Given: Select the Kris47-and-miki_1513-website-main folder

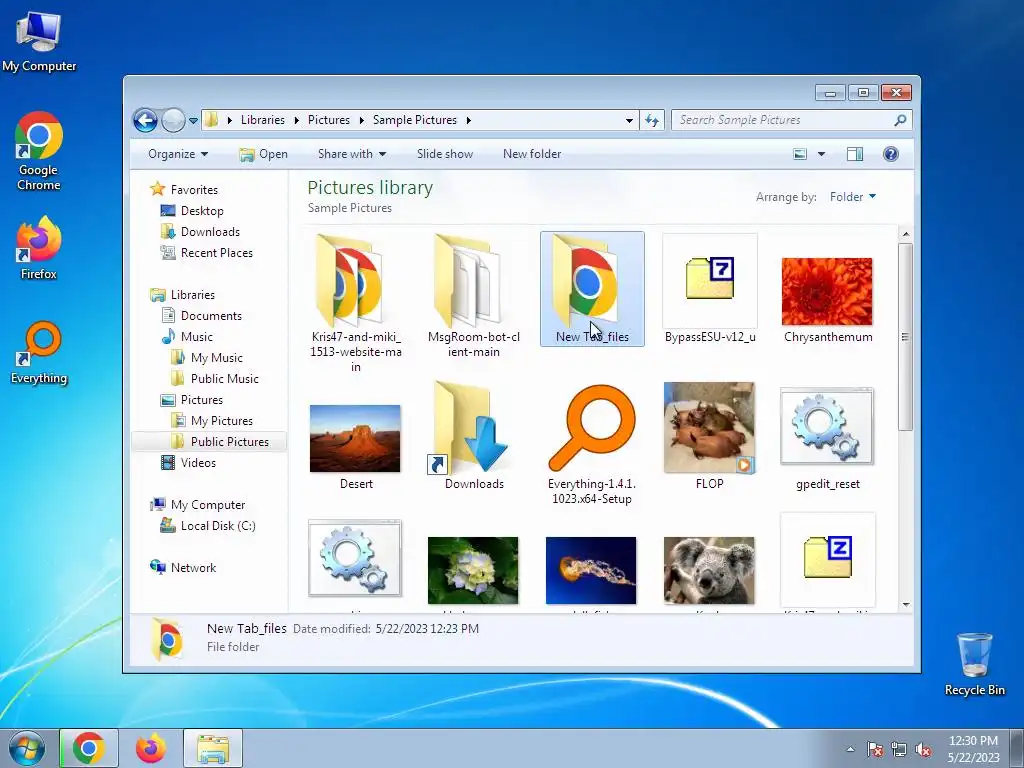Looking at the screenshot, I should coord(356,302).
